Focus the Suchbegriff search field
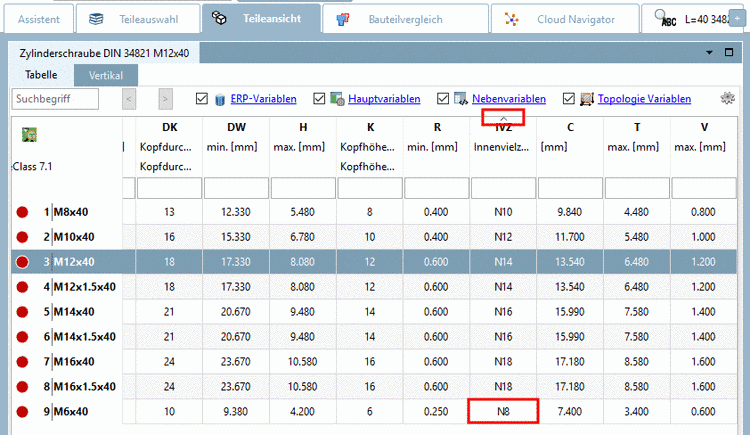 click(x=55, y=99)
